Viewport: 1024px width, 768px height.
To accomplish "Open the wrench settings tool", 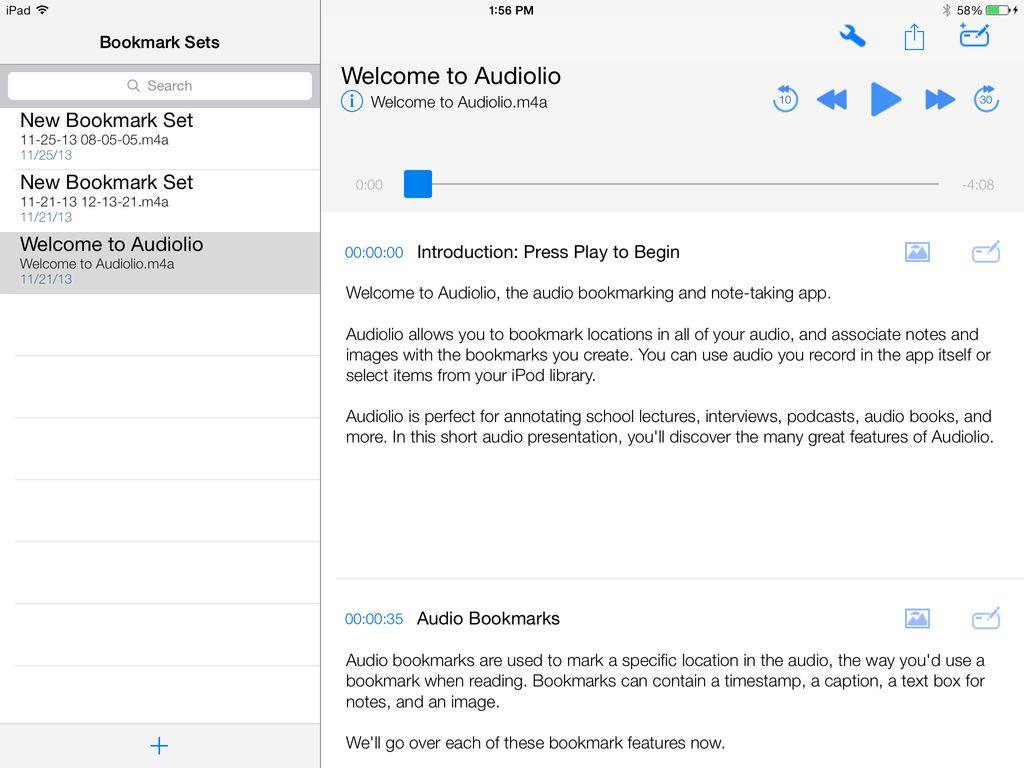I will coord(852,36).
